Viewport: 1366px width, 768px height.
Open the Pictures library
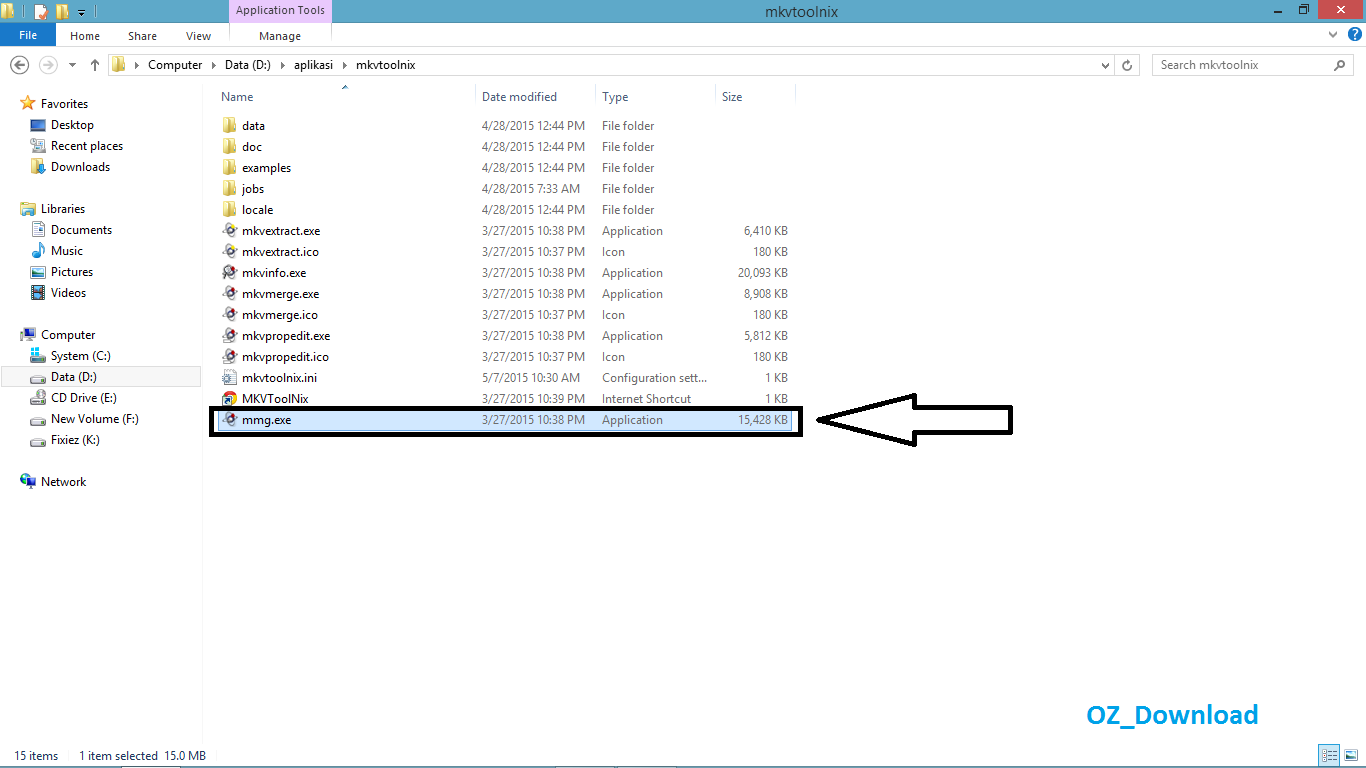(72, 272)
